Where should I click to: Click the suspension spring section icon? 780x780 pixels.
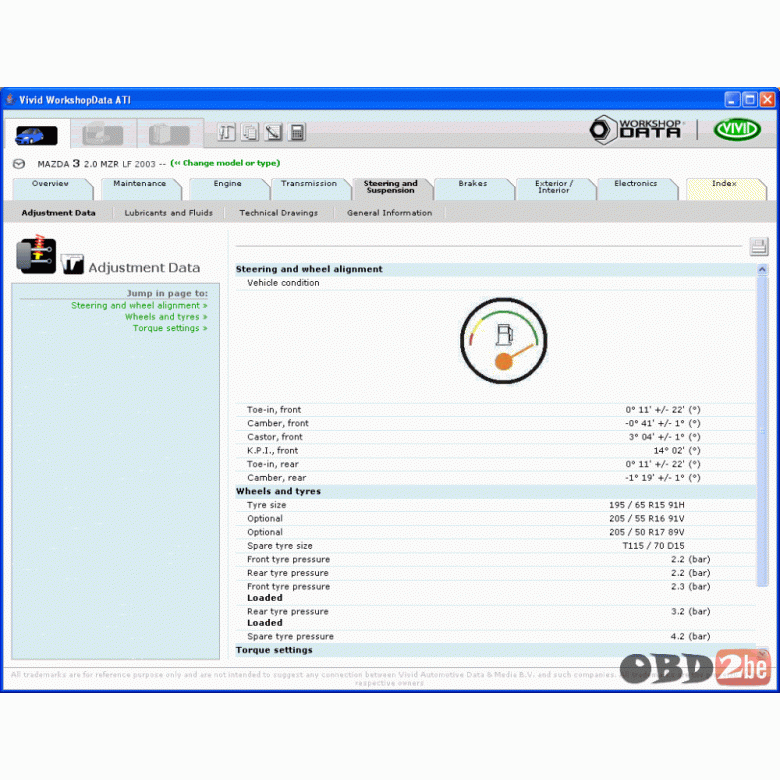coord(36,254)
